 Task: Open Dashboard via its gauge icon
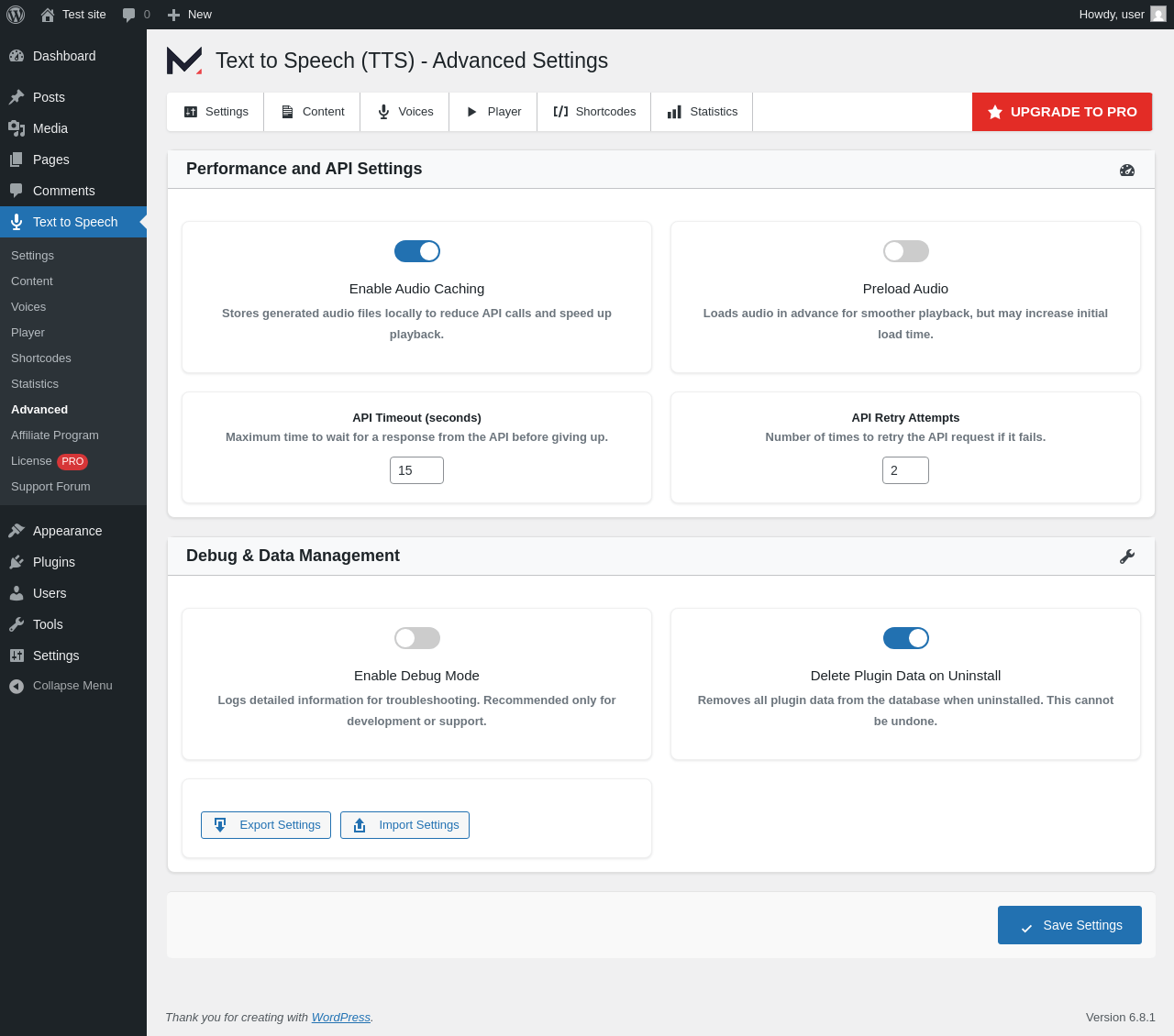click(17, 56)
